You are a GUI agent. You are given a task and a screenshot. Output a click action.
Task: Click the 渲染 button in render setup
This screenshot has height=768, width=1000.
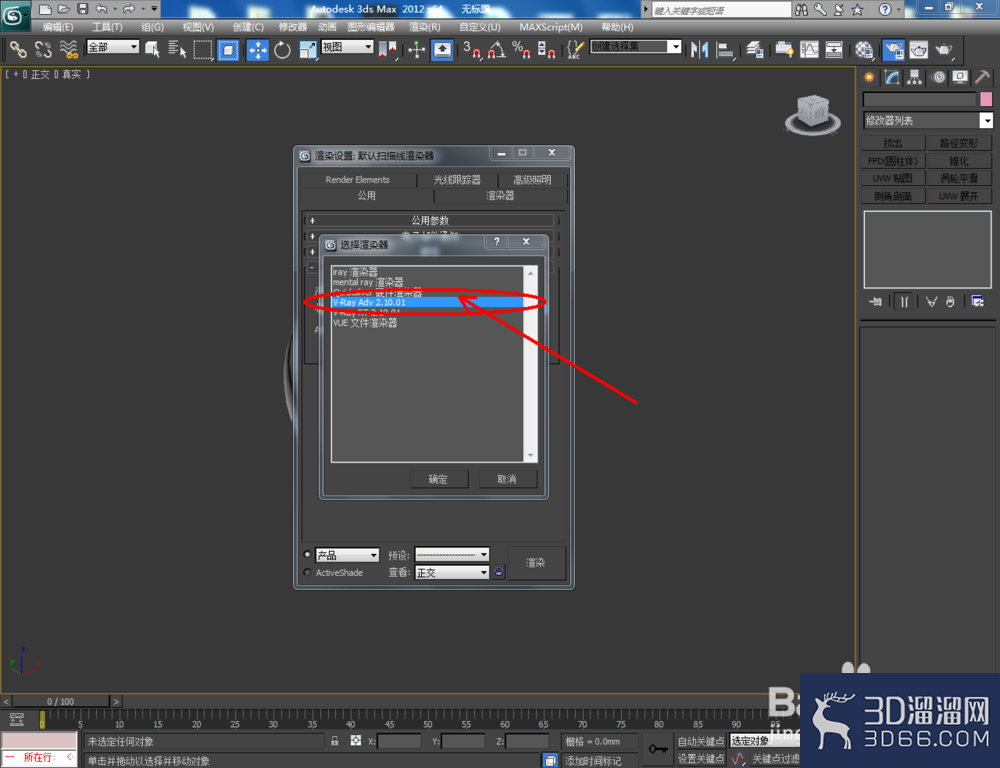pyautogui.click(x=536, y=563)
